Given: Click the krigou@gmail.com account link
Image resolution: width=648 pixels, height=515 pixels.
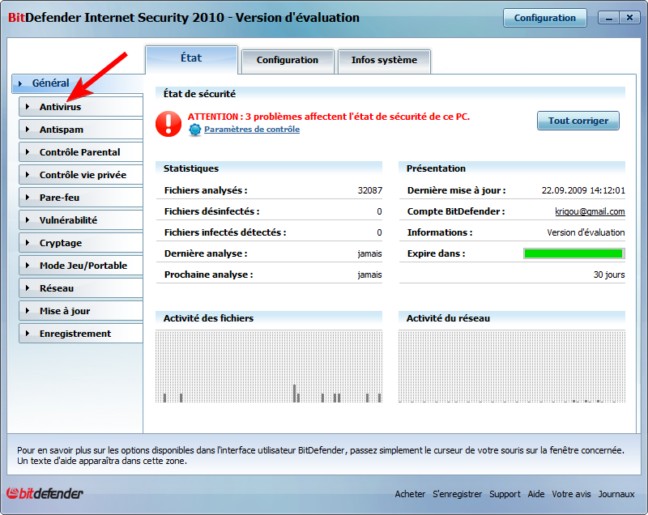Looking at the screenshot, I should 590,212.
